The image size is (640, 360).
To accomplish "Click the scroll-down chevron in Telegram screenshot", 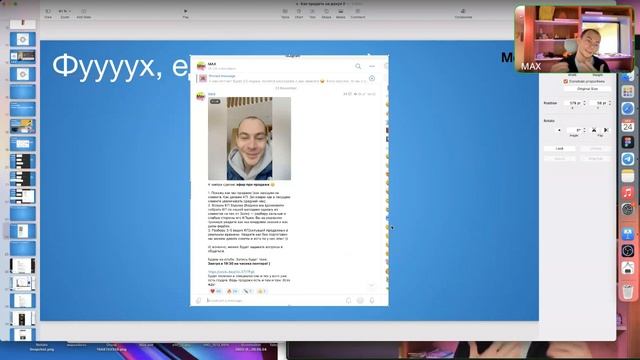I will click(371, 285).
